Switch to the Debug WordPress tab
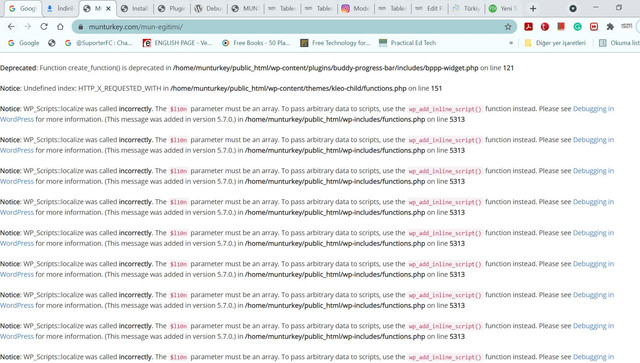Viewport: 640px width, 363px height. pyautogui.click(x=208, y=9)
